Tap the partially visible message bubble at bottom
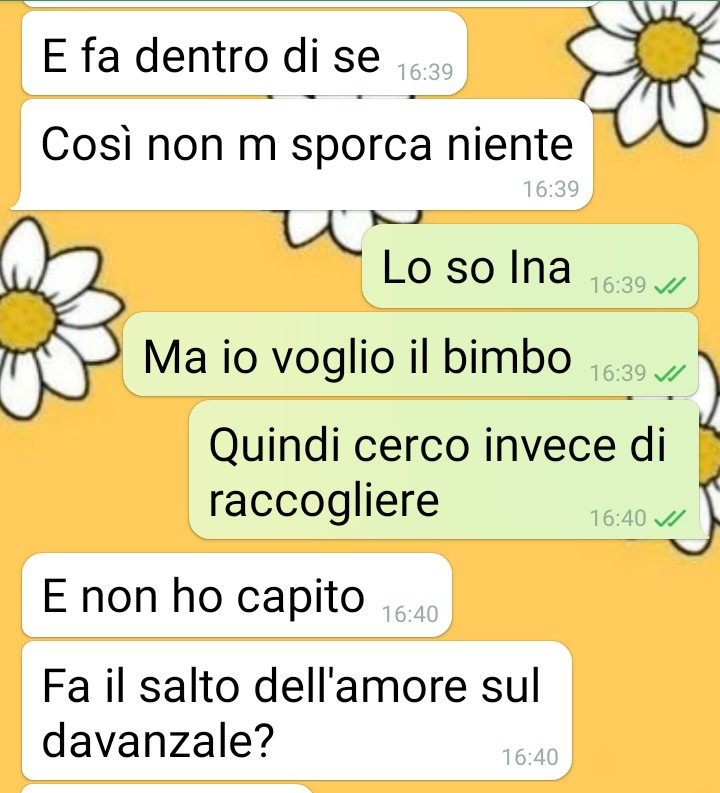This screenshot has width=720, height=793. (x=167, y=788)
